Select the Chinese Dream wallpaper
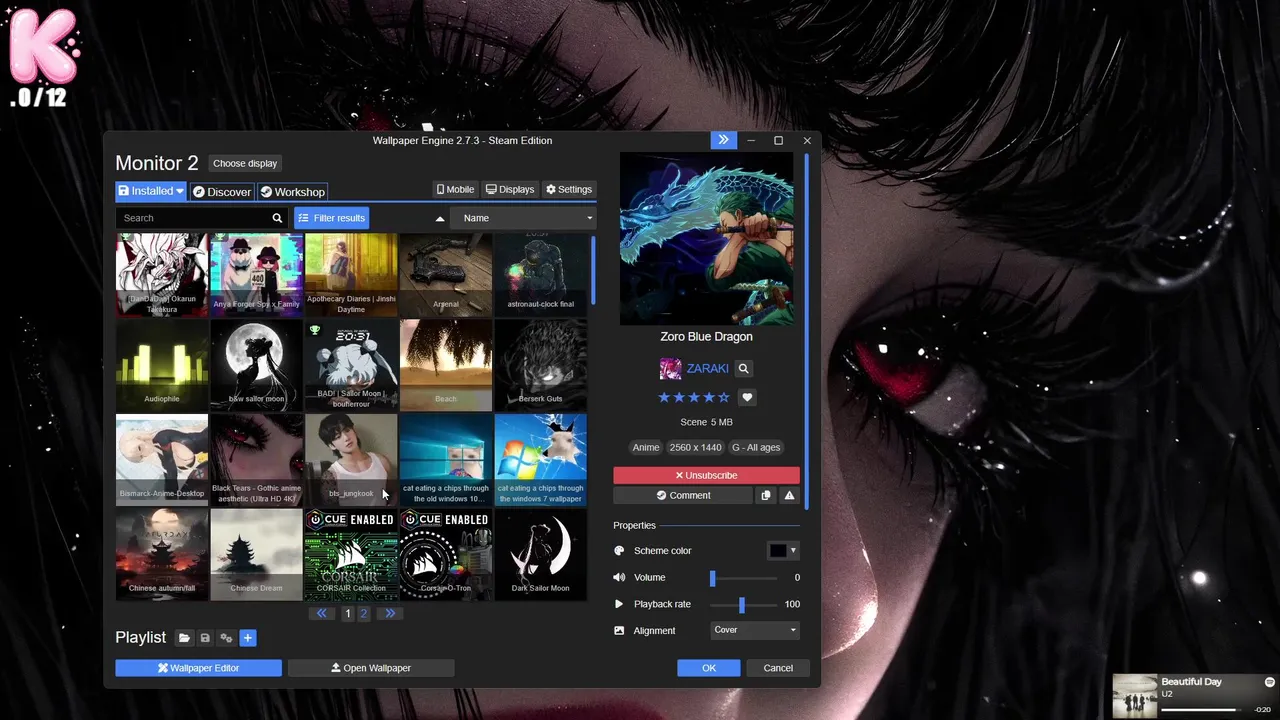Image resolution: width=1280 pixels, height=720 pixels. [256, 555]
